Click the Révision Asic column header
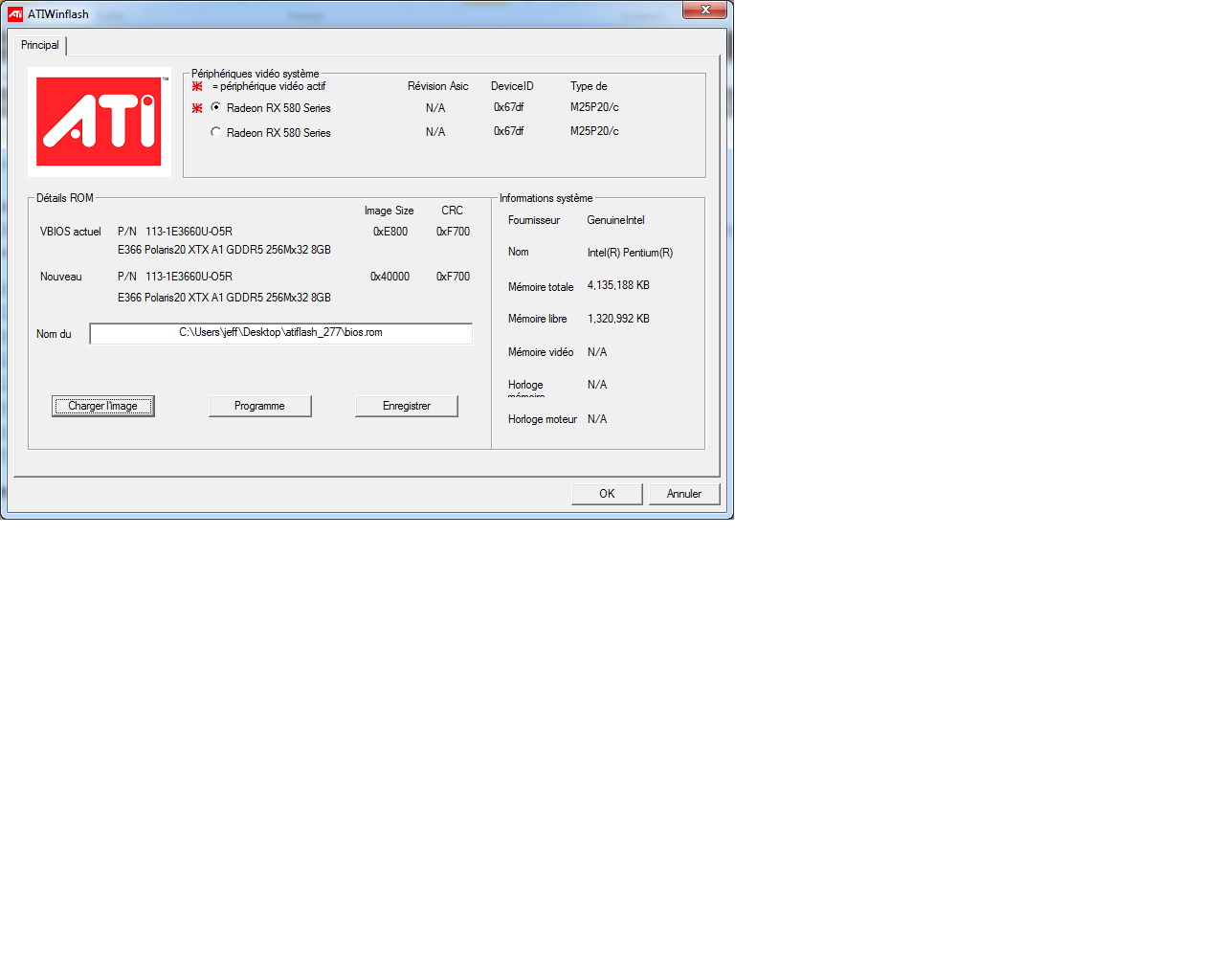This screenshot has width=1225, height=980. [438, 86]
